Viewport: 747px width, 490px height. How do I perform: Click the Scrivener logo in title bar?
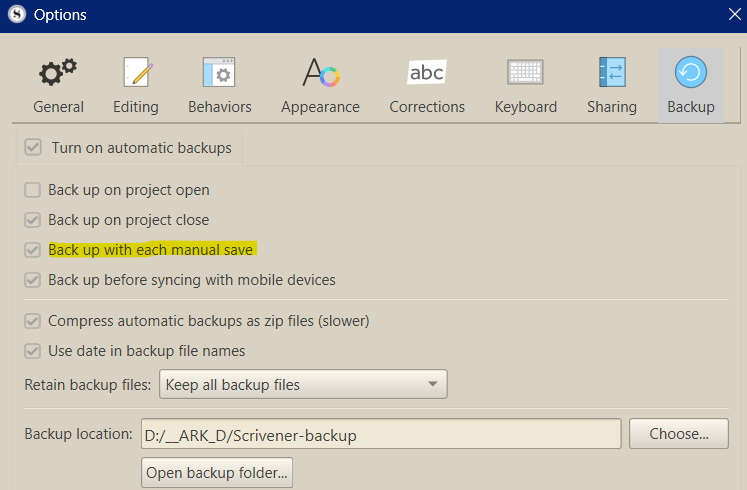pyautogui.click(x=16, y=15)
